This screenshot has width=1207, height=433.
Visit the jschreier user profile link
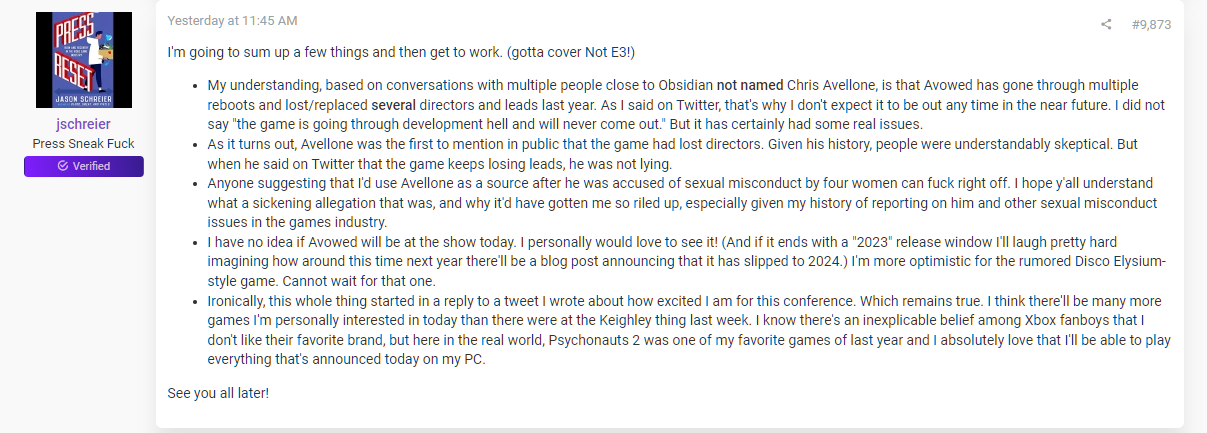84,124
